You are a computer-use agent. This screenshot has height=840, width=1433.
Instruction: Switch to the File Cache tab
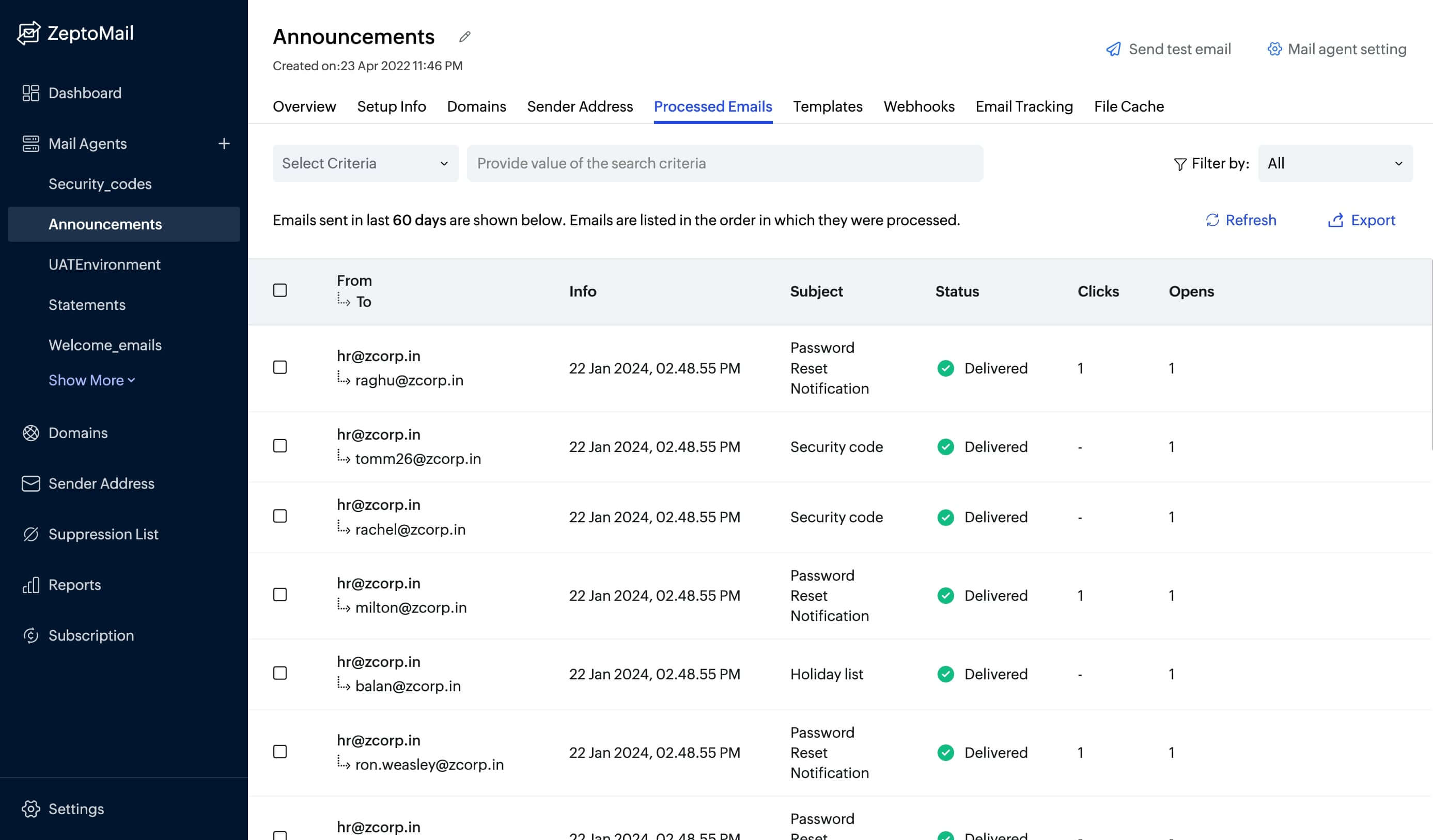pyautogui.click(x=1129, y=106)
